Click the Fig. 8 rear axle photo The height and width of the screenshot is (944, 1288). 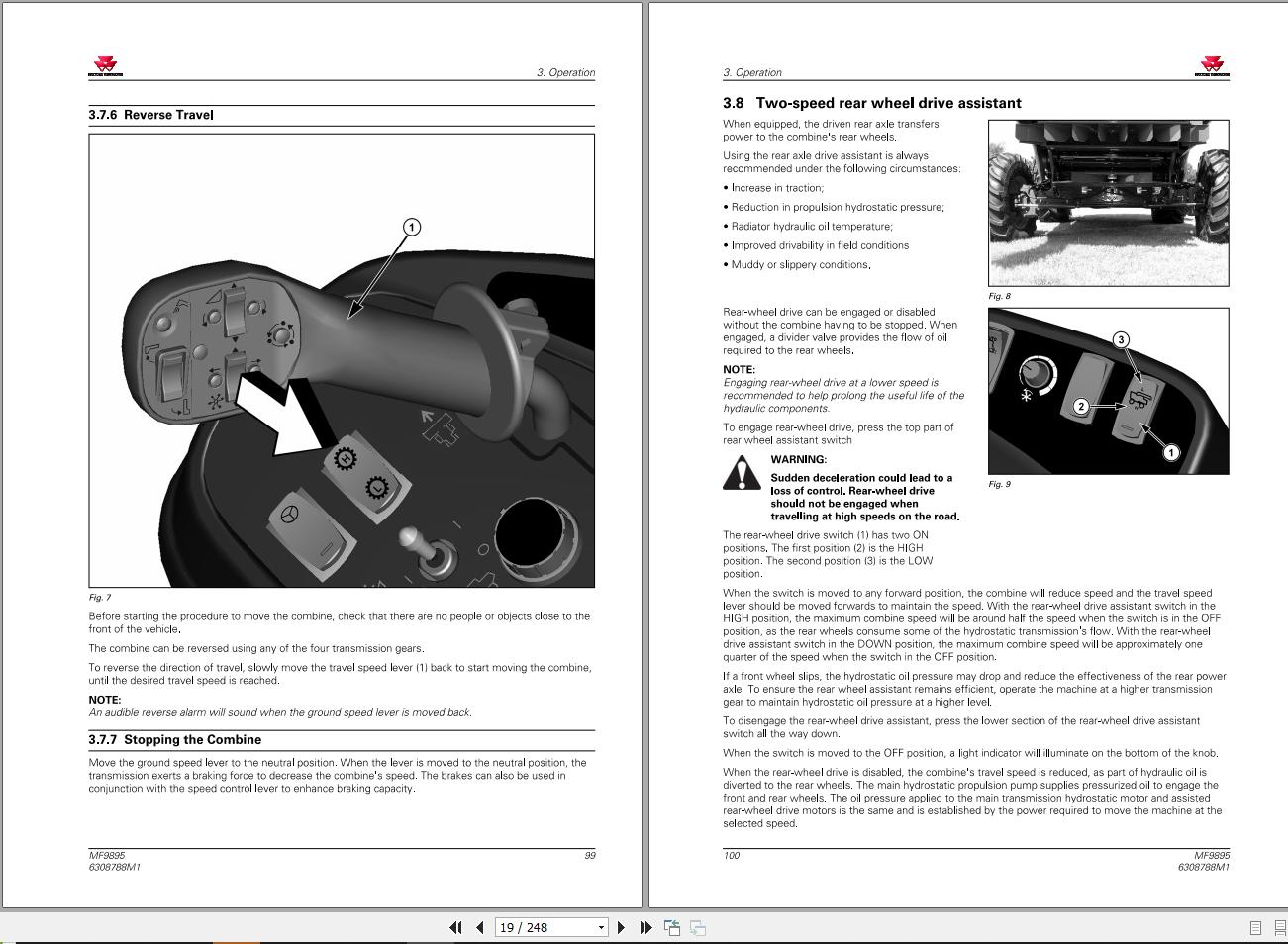1108,203
